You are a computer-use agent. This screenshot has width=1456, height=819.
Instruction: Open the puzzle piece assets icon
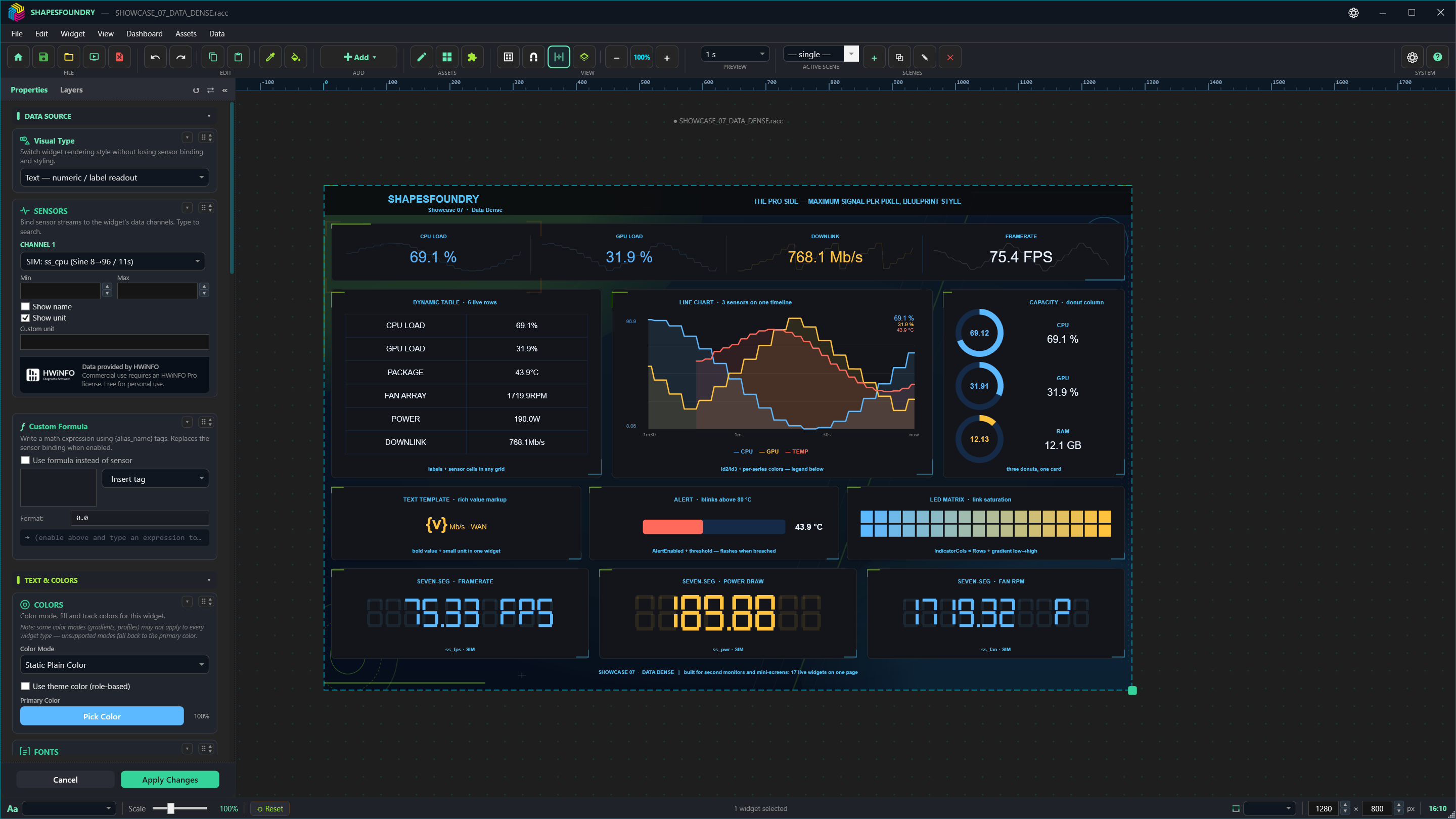pyautogui.click(x=472, y=57)
